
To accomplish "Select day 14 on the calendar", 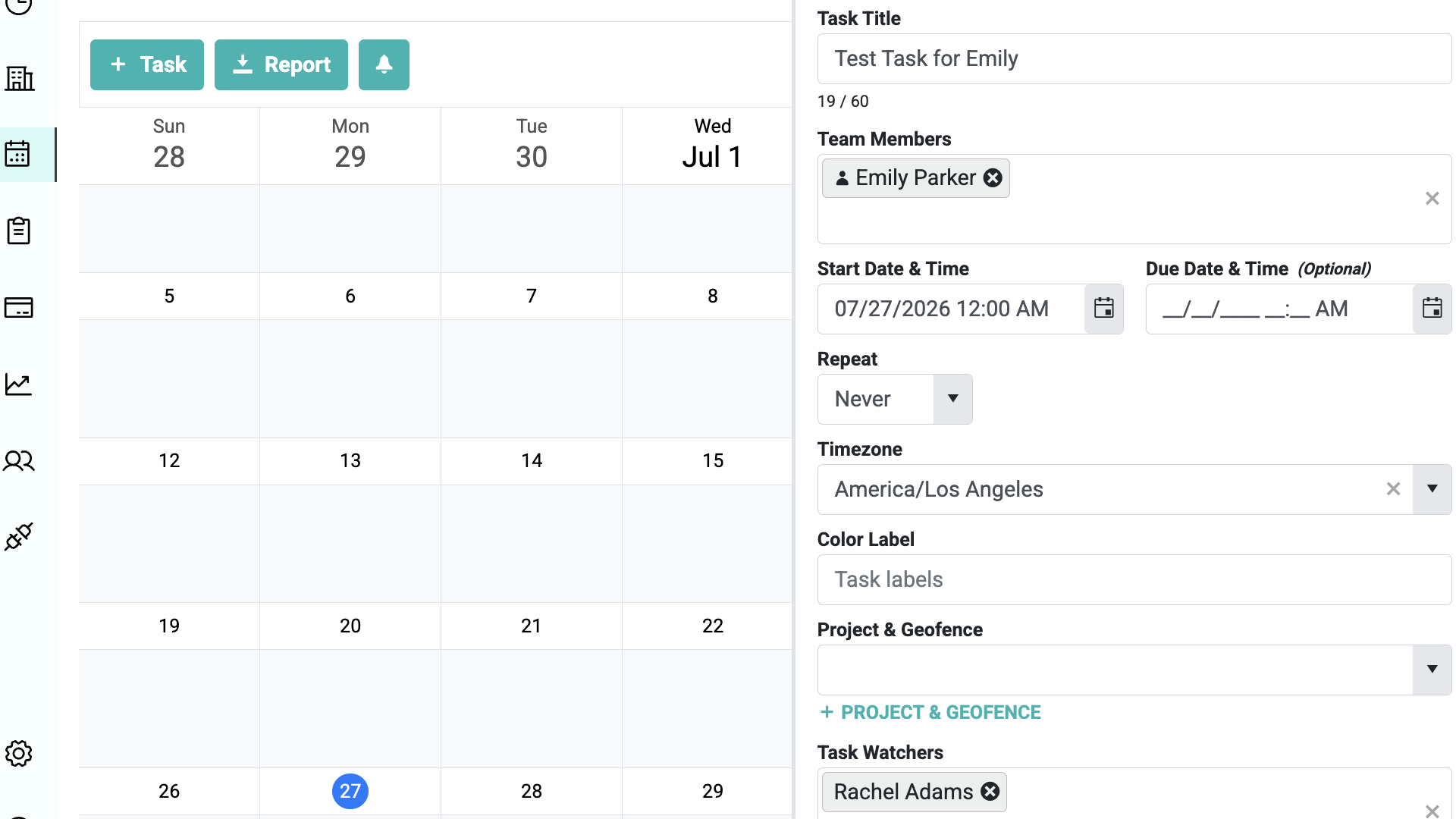I will click(532, 460).
